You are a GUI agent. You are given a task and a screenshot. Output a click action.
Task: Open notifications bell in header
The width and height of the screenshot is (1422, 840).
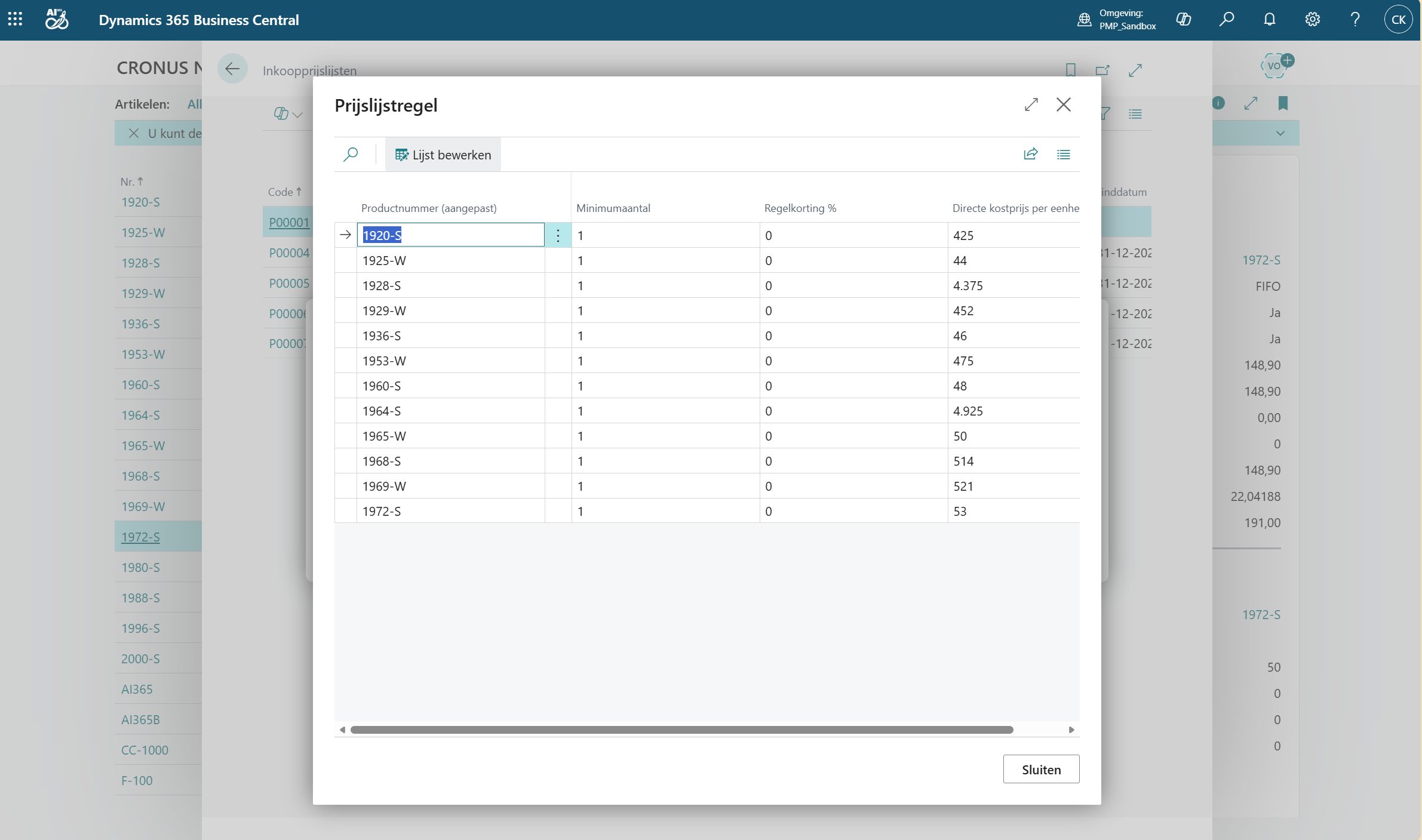[x=1269, y=20]
